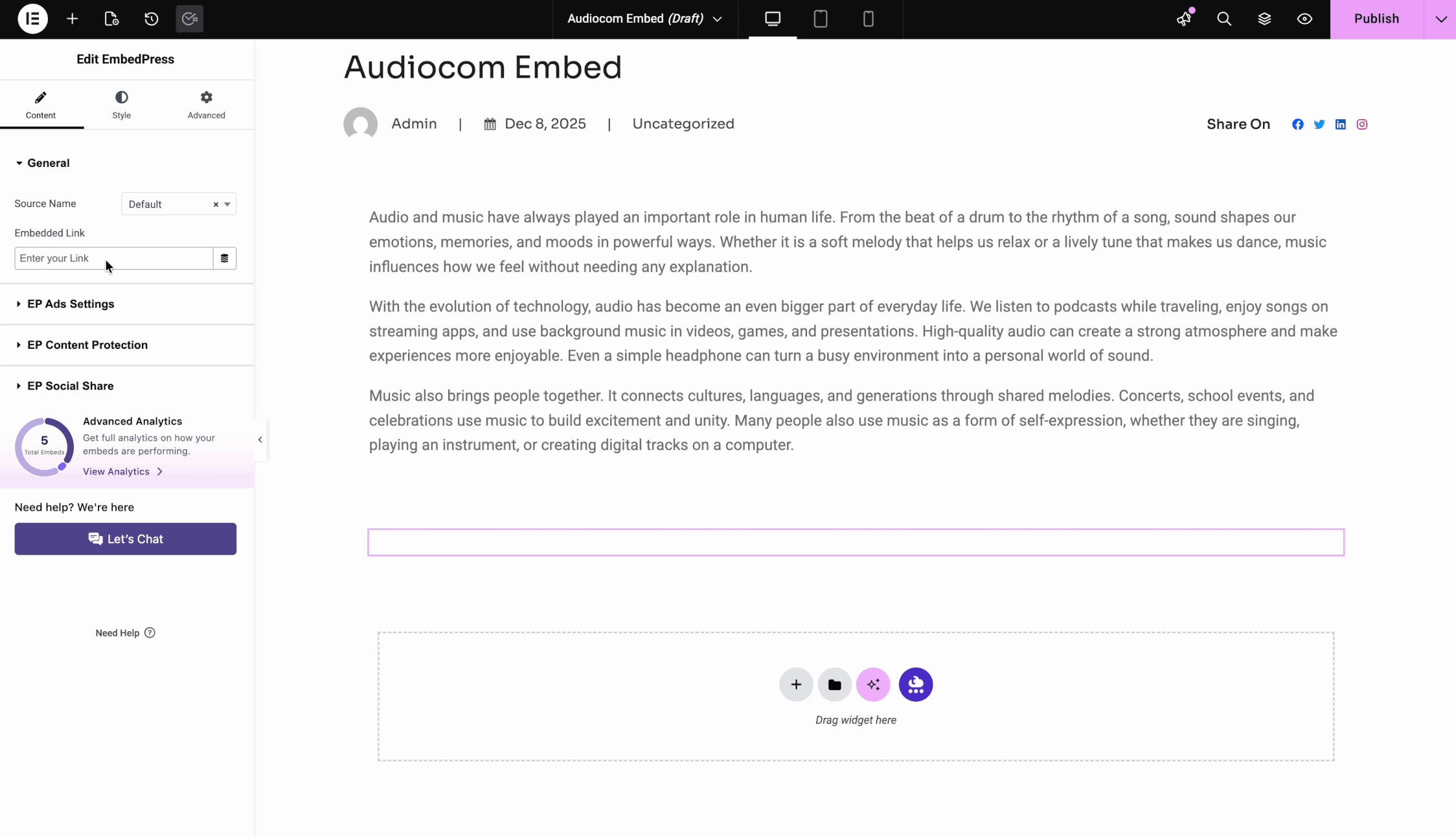Open Page Settings from the top bar
Screen dimensions: 1456x837
point(111,19)
